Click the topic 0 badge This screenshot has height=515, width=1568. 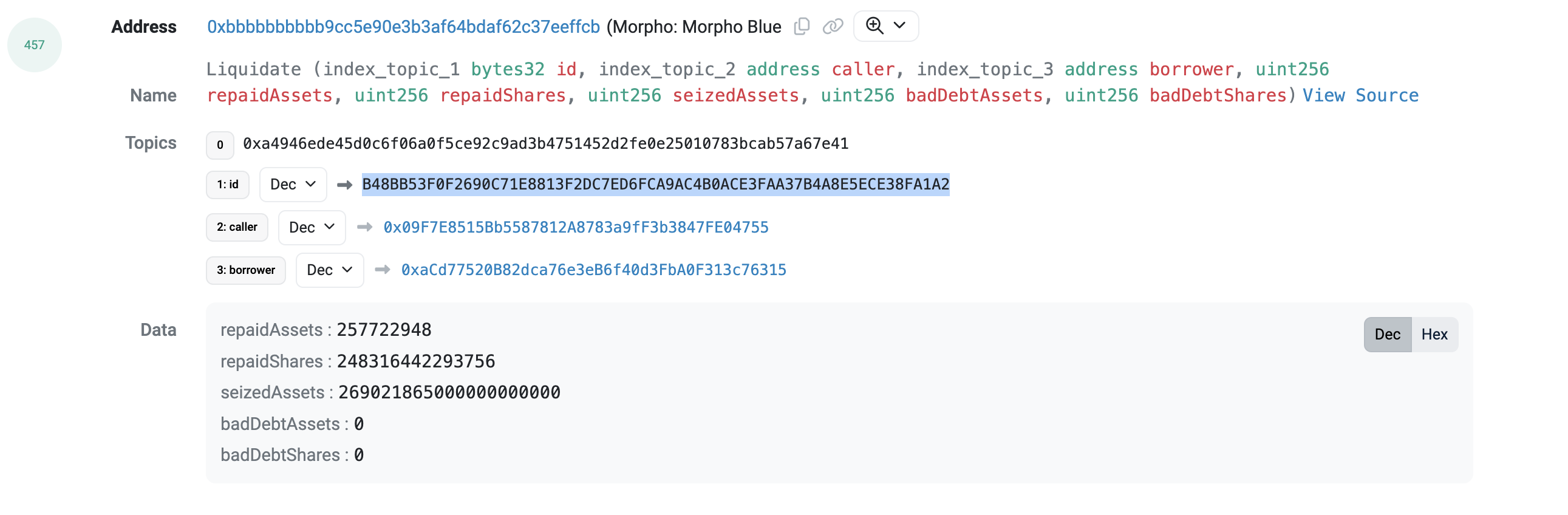pos(220,146)
